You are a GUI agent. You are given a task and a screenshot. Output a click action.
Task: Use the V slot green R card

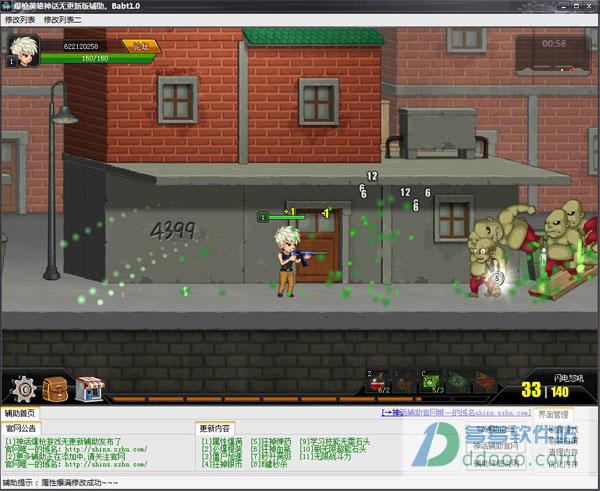tap(458, 382)
